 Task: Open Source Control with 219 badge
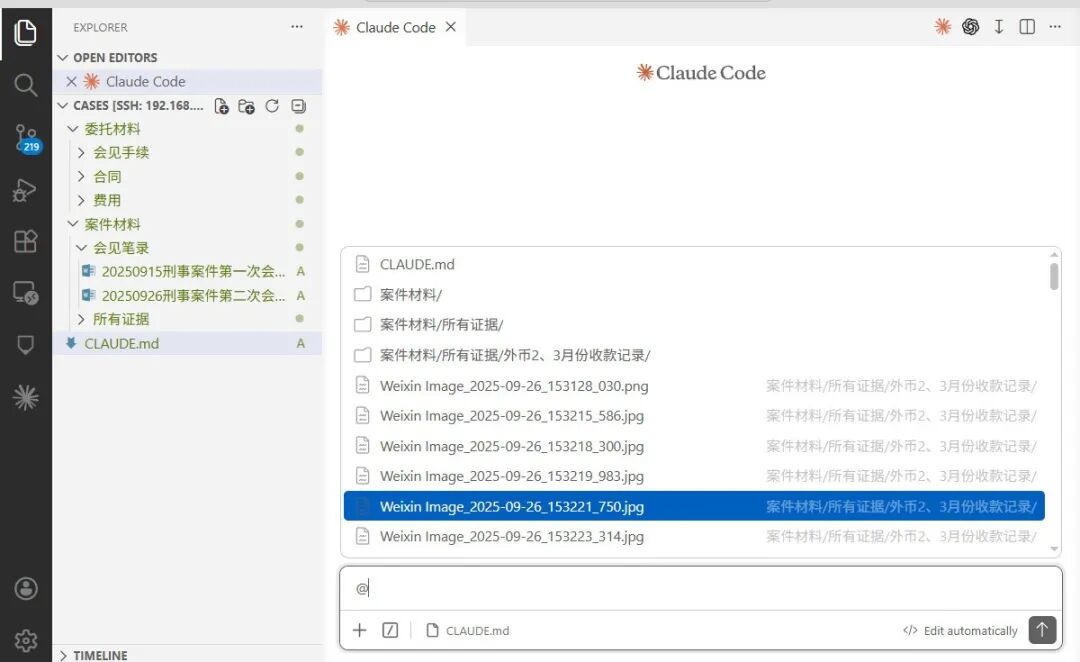click(x=27, y=138)
